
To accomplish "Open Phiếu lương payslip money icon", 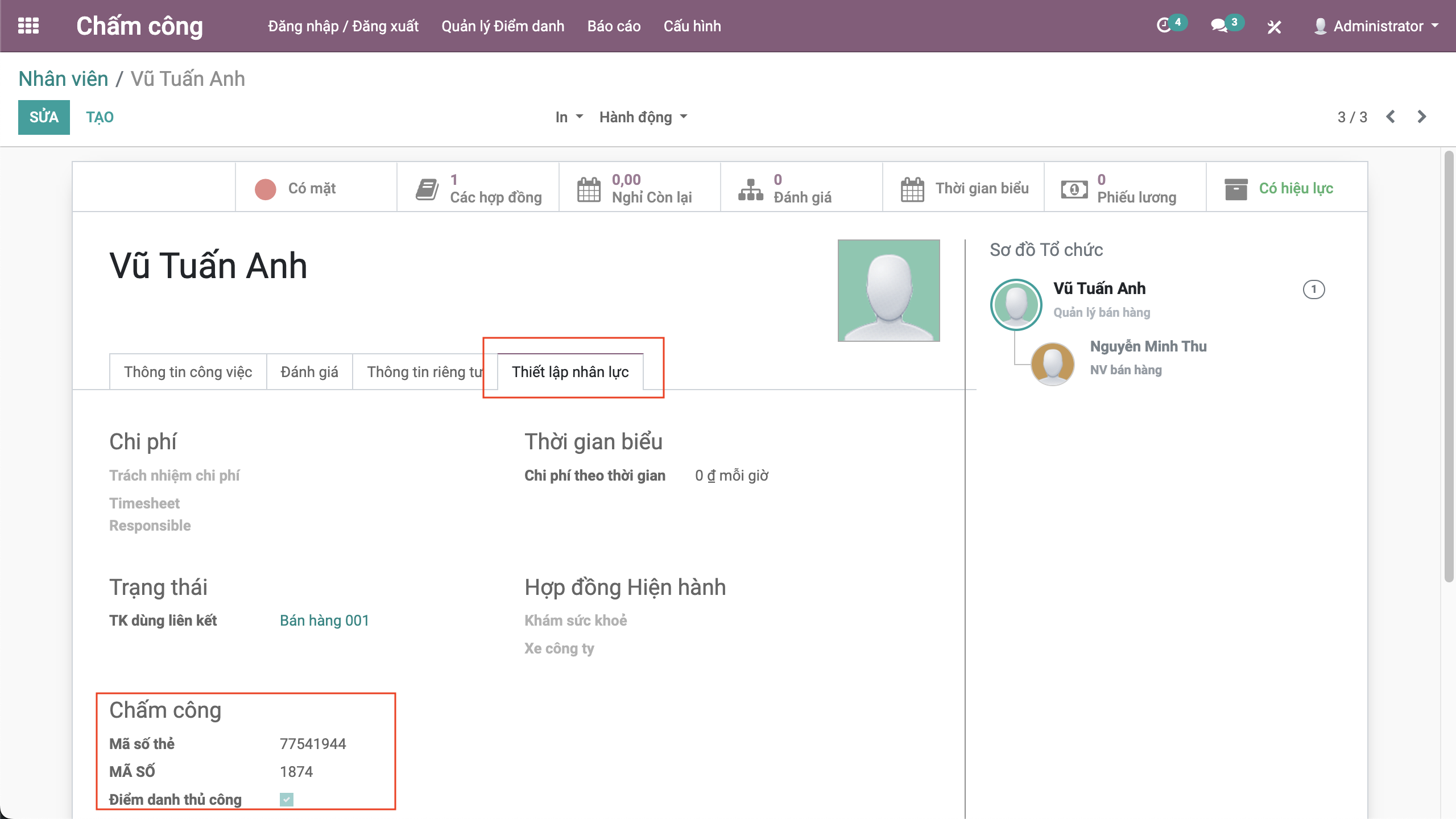I will click(1074, 189).
